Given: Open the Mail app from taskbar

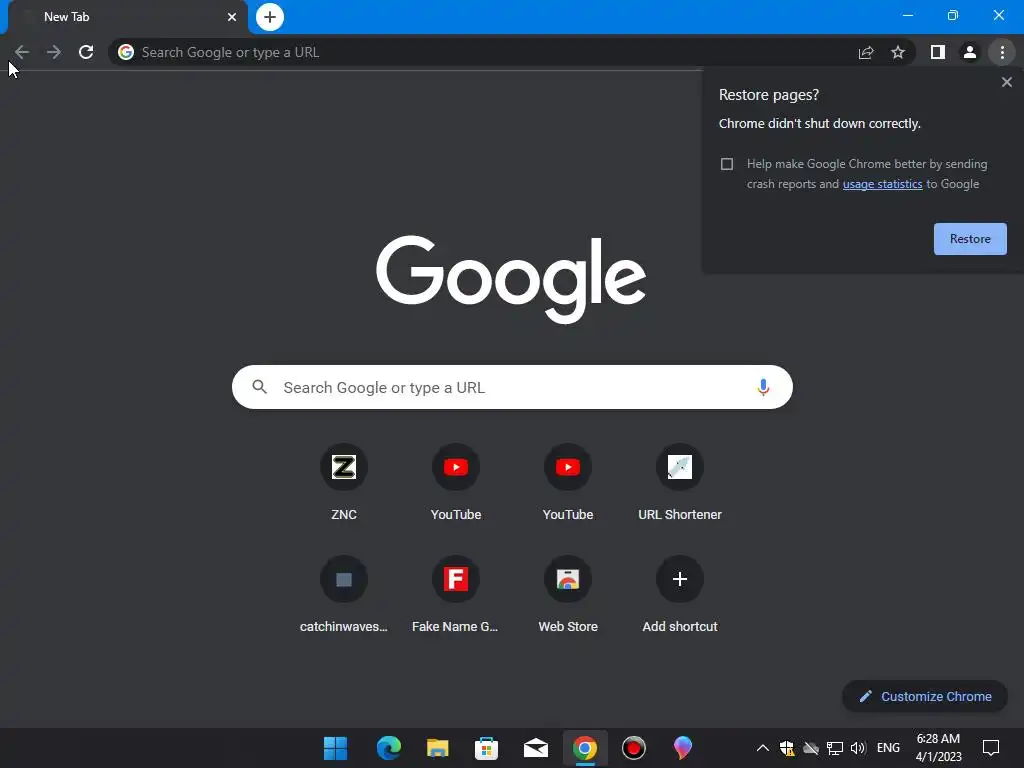Looking at the screenshot, I should coord(536,748).
